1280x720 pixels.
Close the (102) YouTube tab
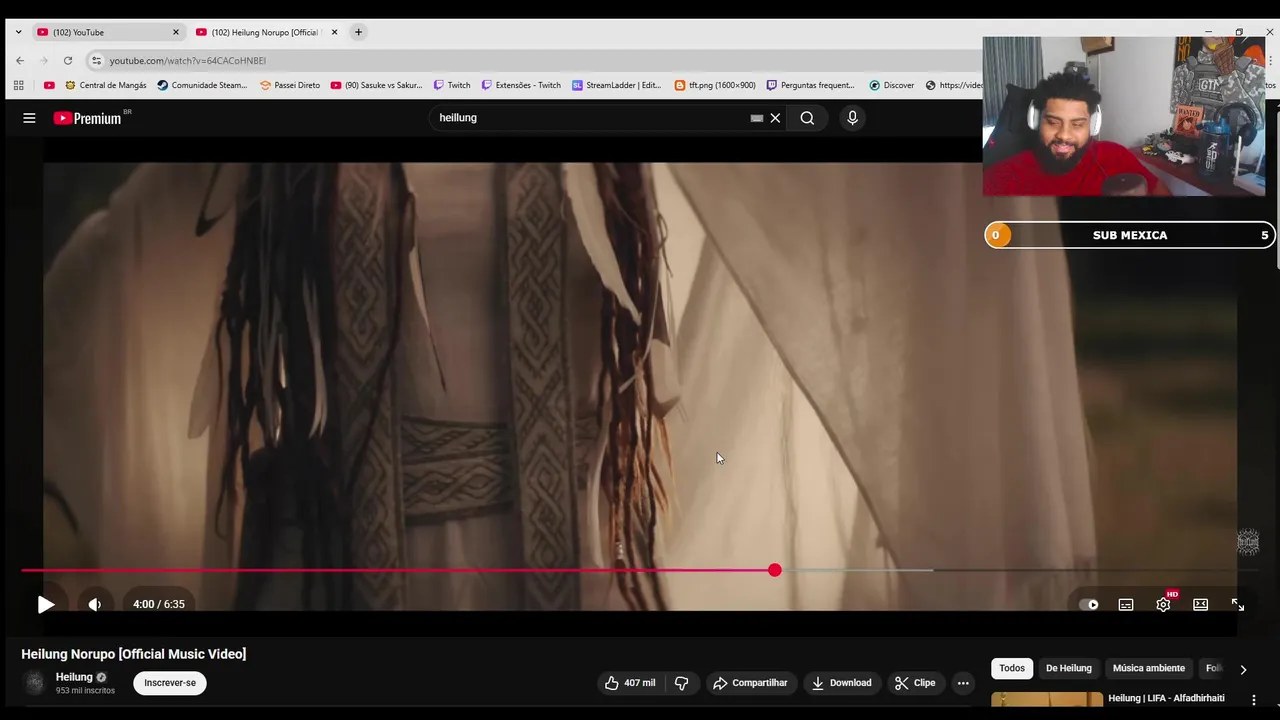coord(176,32)
